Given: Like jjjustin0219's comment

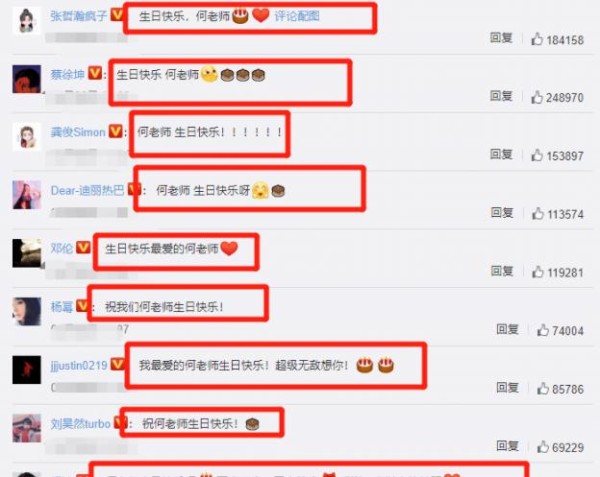Looking at the screenshot, I should click(543, 389).
